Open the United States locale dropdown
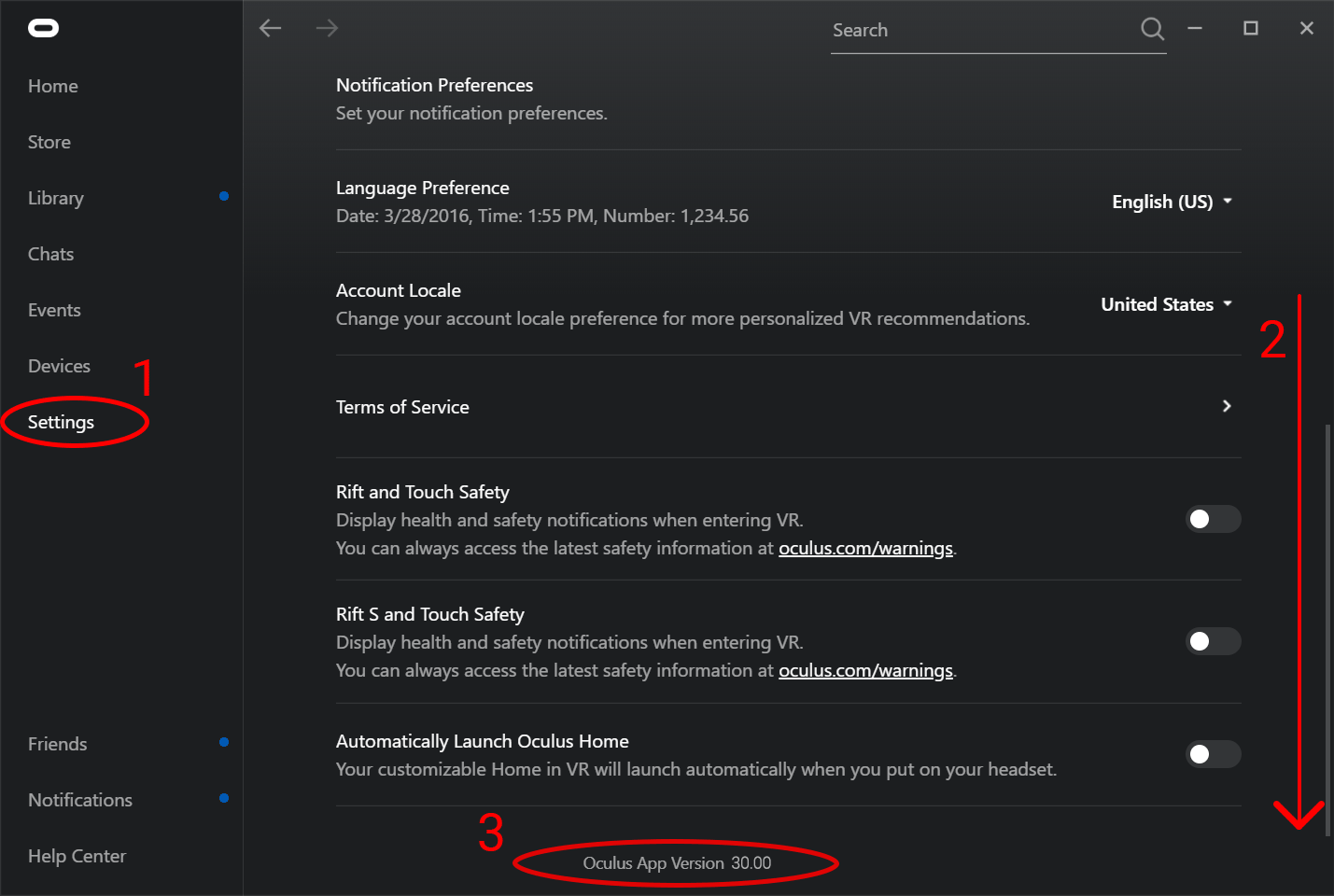The height and width of the screenshot is (896, 1334). pyautogui.click(x=1167, y=304)
